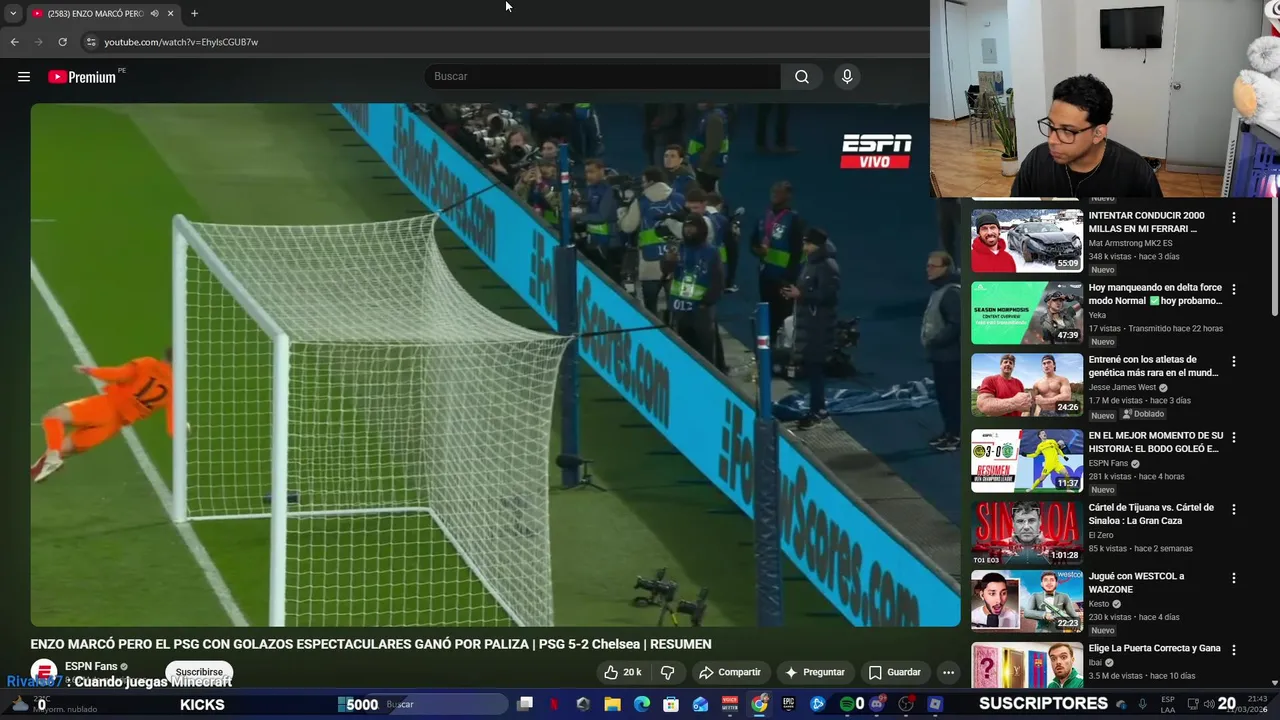Open options menu for Jesse James West video

(x=1233, y=361)
